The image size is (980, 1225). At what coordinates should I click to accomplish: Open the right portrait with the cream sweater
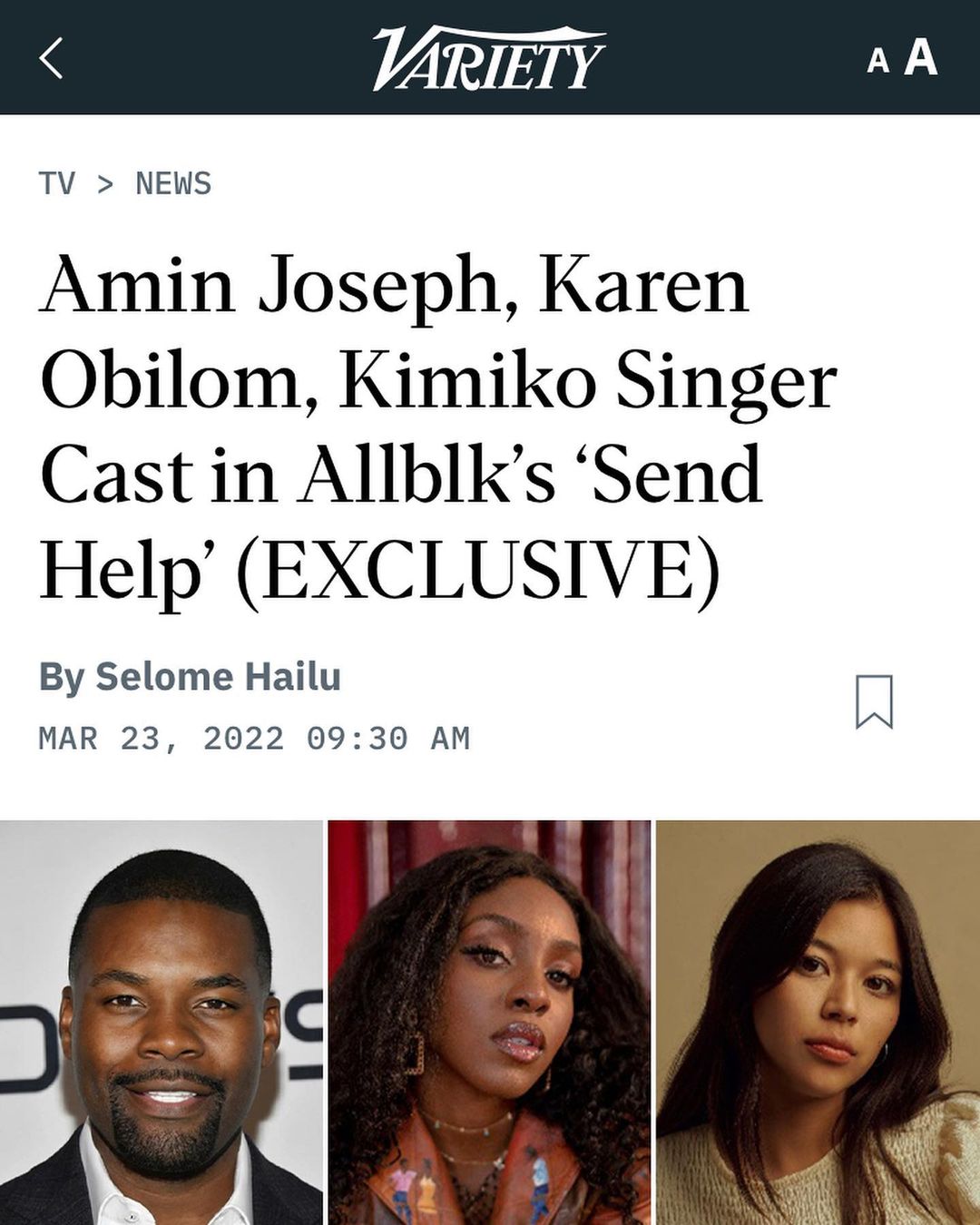[x=818, y=1023]
